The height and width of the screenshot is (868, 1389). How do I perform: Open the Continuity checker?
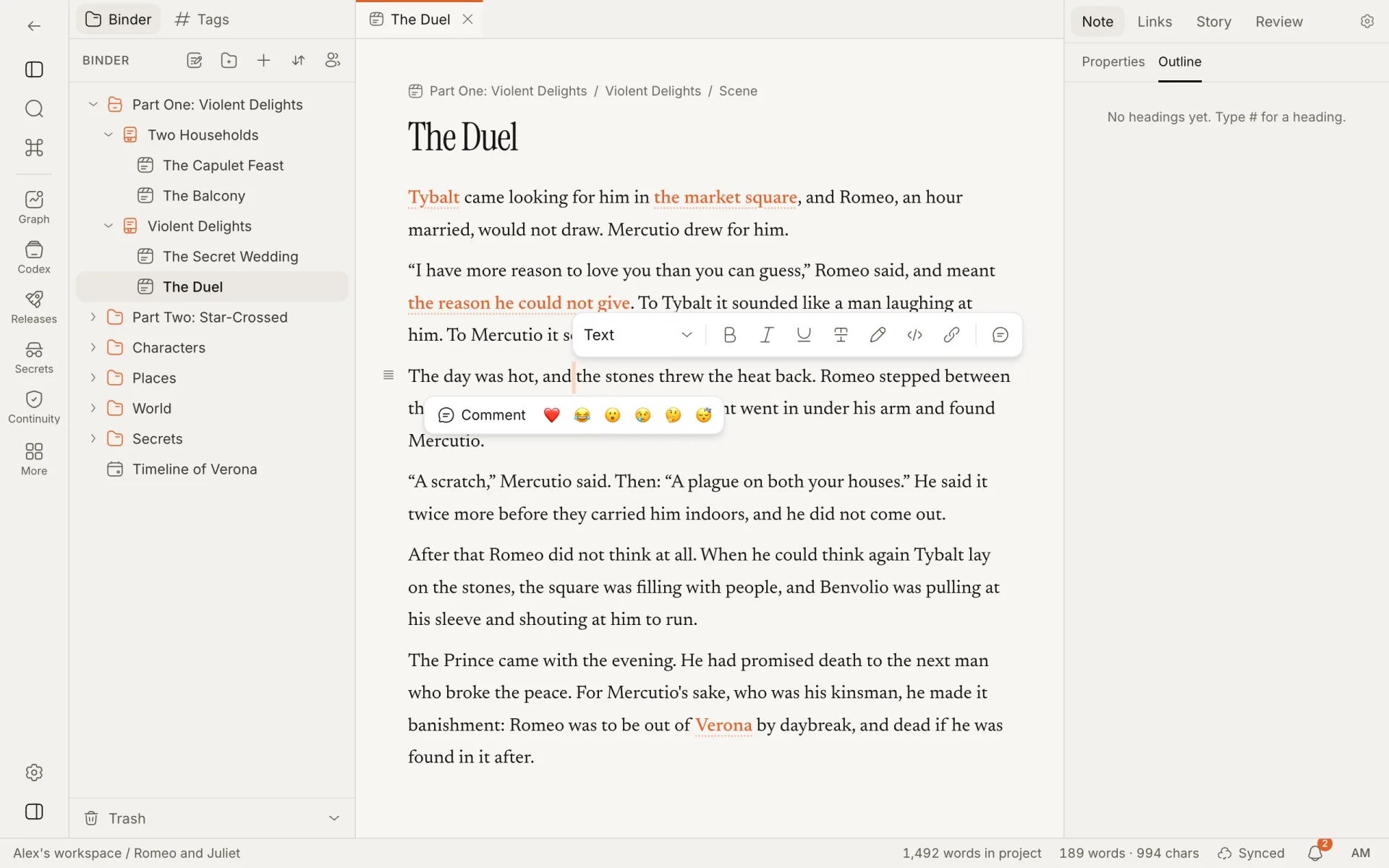(x=34, y=407)
